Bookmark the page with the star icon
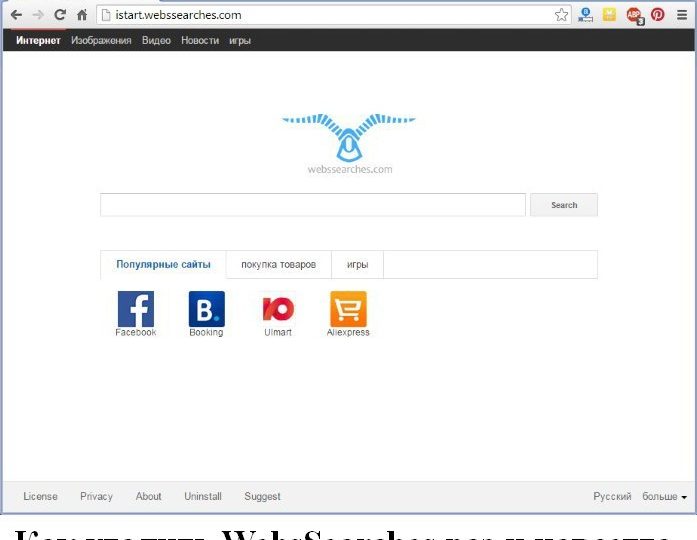The image size is (697, 540). 561,15
